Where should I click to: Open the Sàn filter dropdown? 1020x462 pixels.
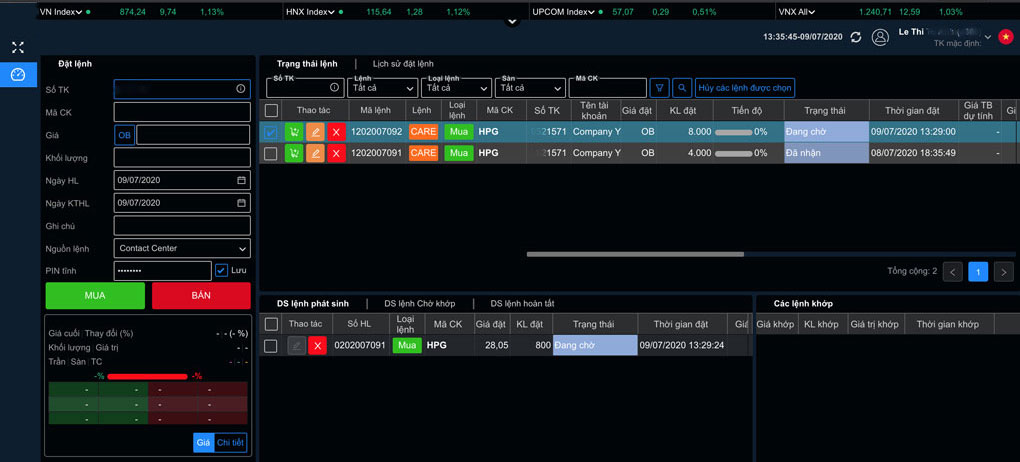[x=530, y=88]
